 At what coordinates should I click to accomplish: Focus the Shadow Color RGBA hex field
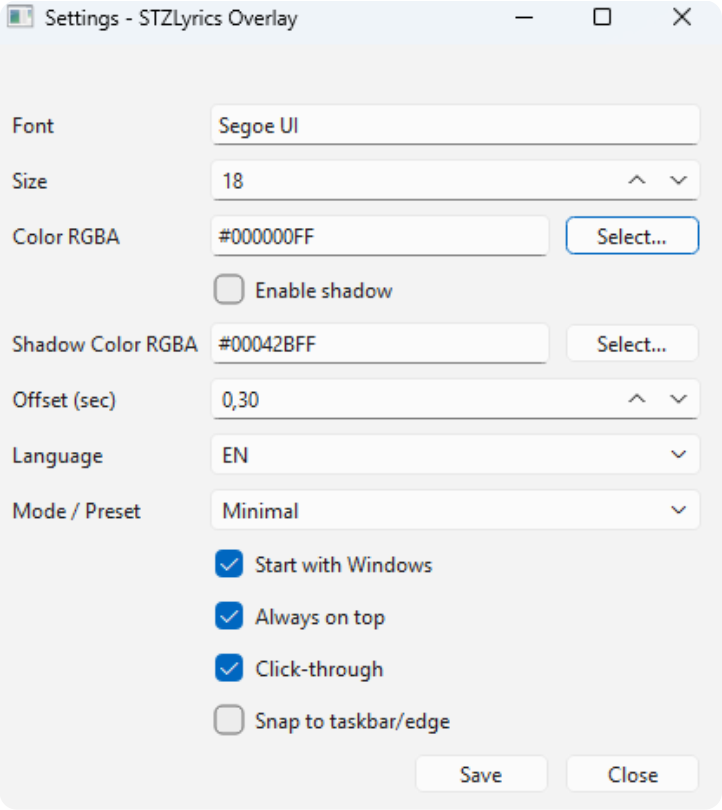380,344
